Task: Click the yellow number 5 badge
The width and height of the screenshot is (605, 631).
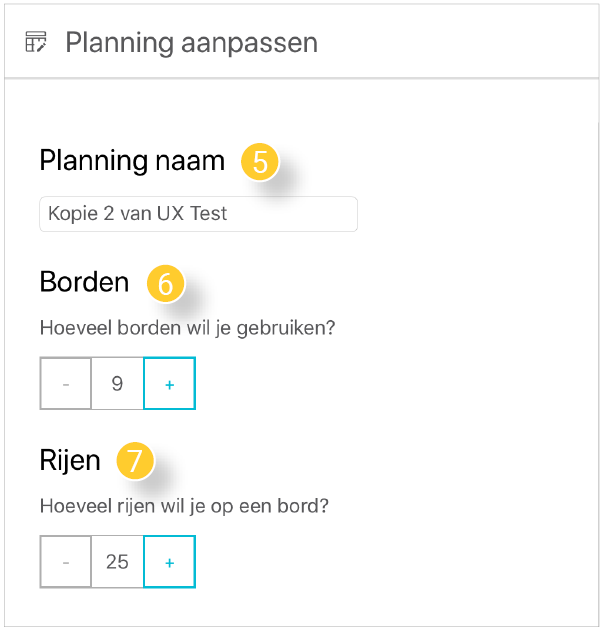Action: [260, 161]
